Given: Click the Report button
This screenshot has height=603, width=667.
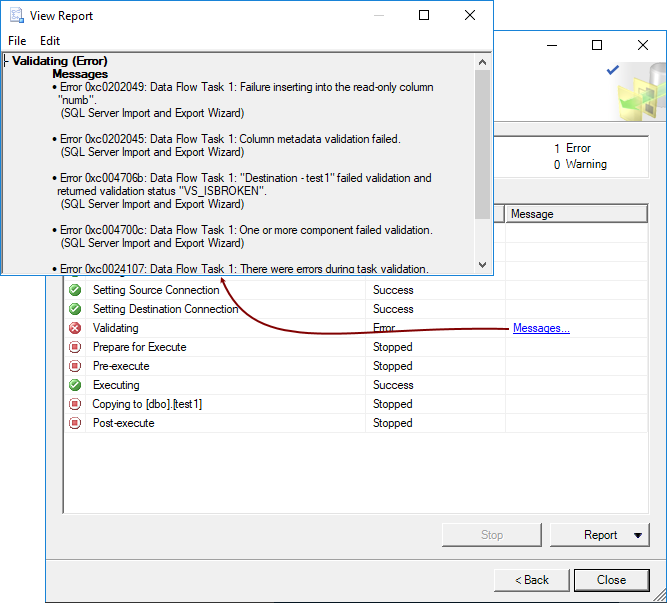Looking at the screenshot, I should [600, 535].
